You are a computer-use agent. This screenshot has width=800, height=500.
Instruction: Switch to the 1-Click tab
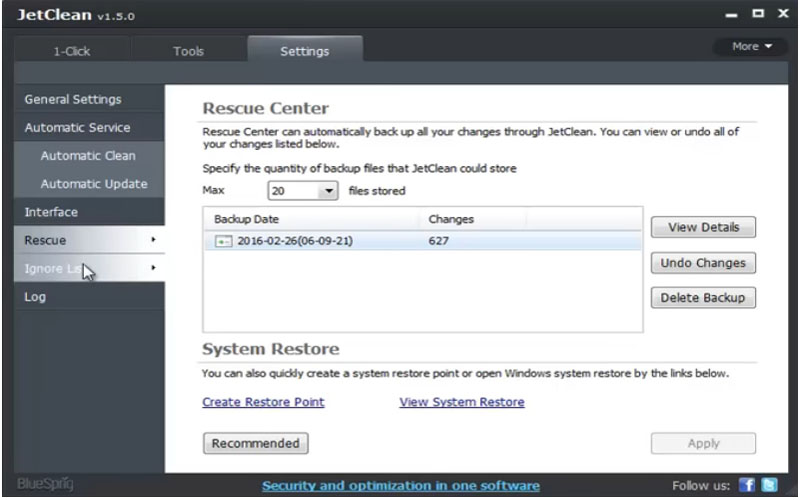(72, 51)
